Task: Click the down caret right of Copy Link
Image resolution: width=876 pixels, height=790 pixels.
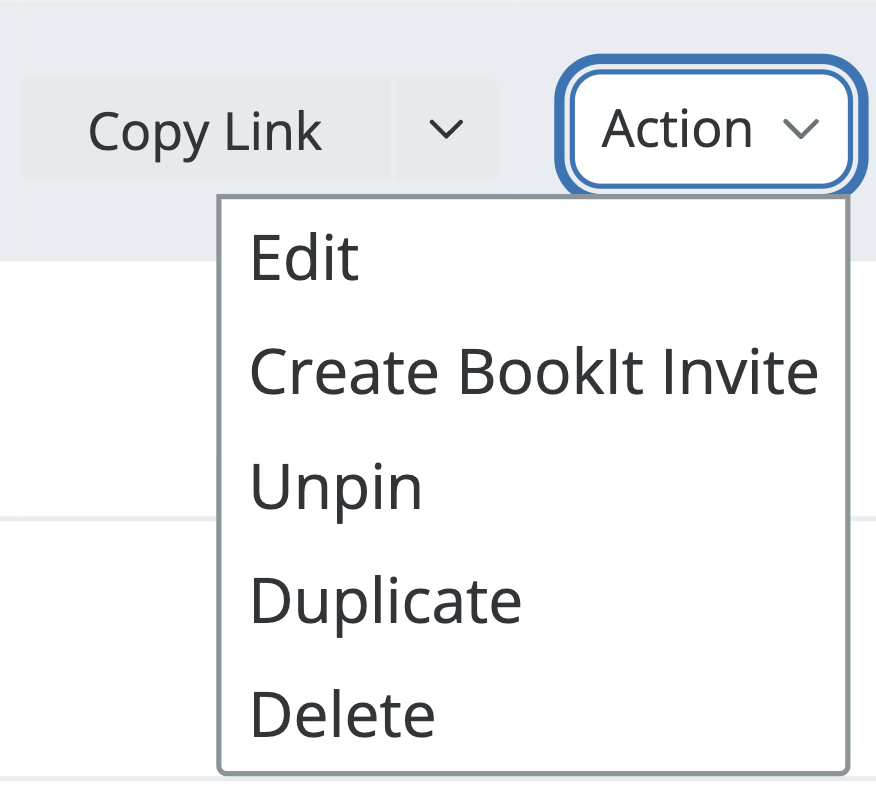Action: pyautogui.click(x=446, y=130)
